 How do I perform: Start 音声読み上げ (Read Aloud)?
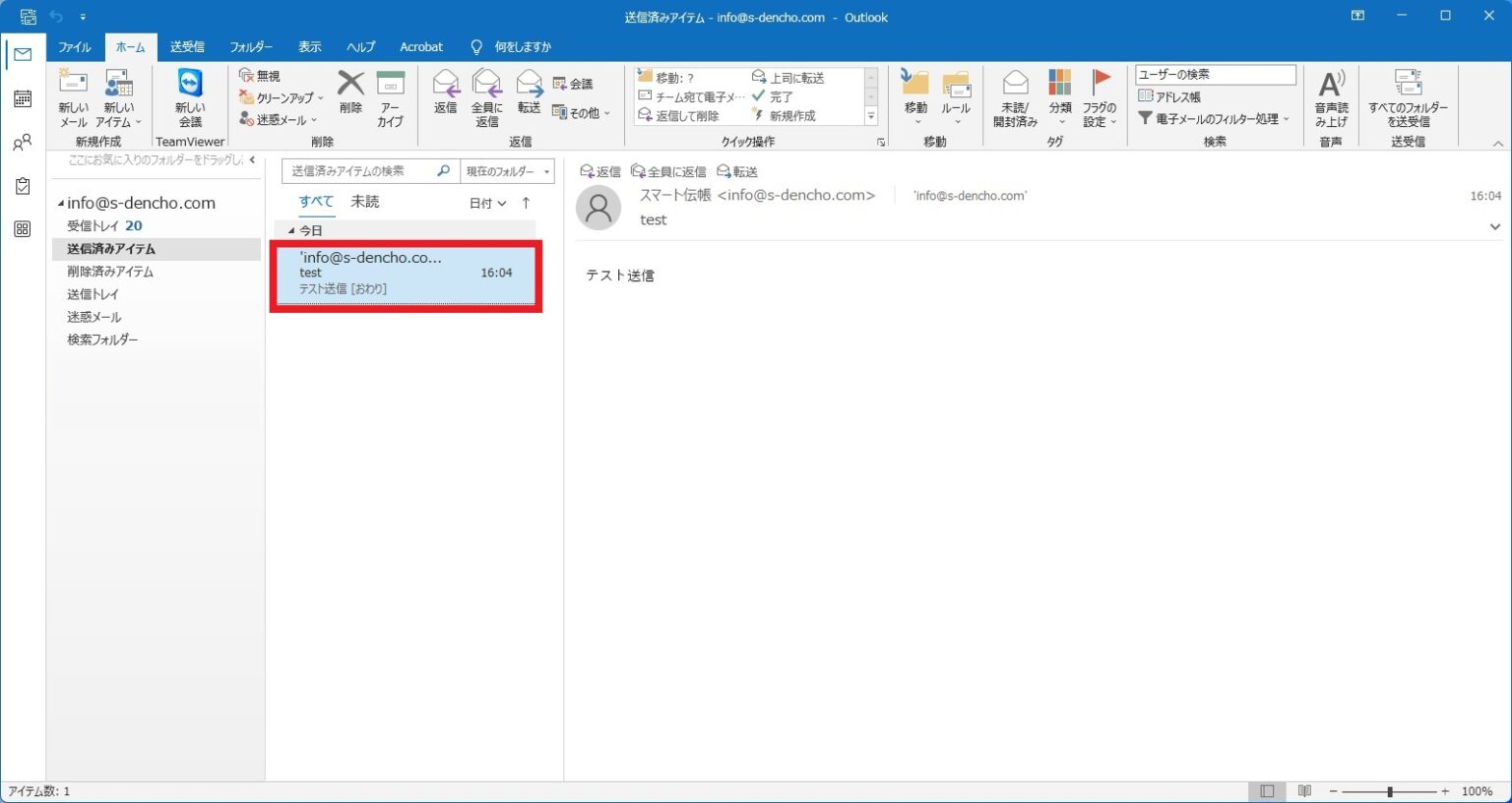pyautogui.click(x=1331, y=97)
